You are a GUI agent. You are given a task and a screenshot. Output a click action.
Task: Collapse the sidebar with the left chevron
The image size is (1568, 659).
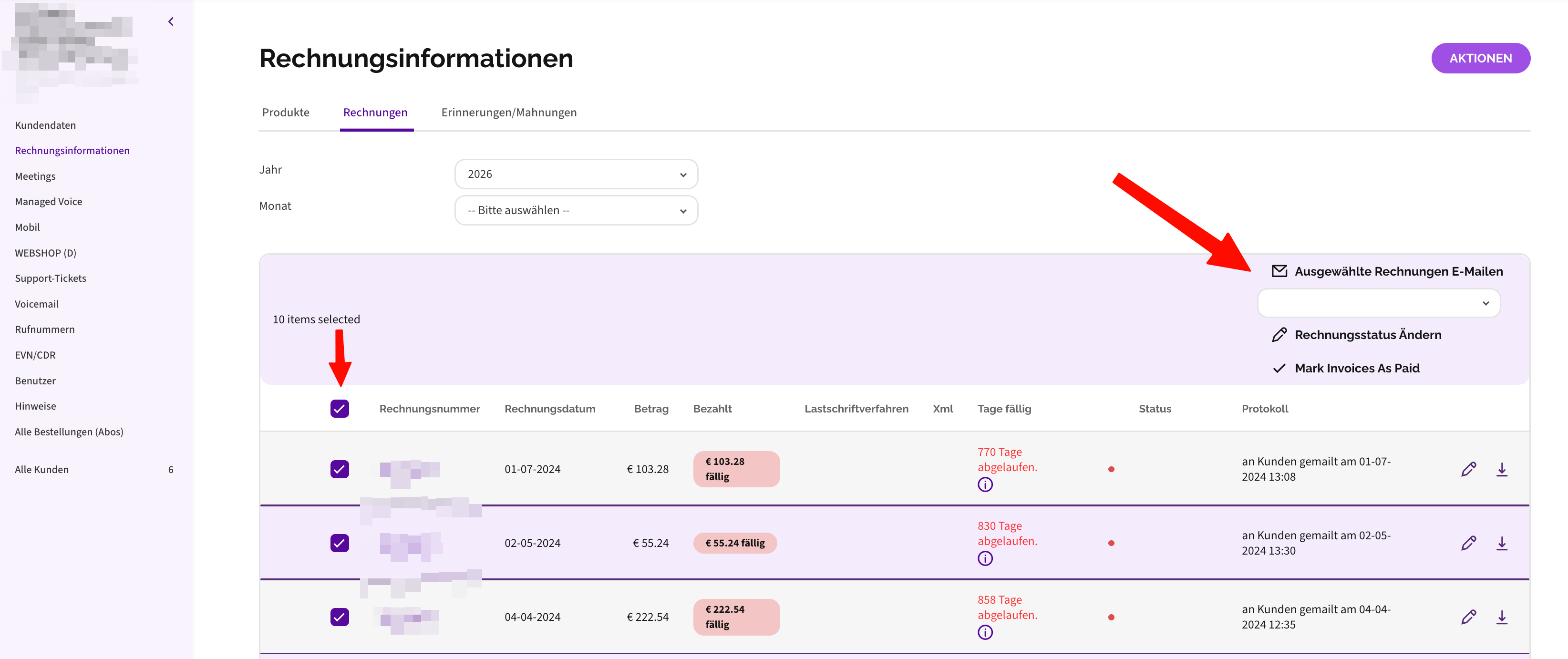pyautogui.click(x=171, y=22)
